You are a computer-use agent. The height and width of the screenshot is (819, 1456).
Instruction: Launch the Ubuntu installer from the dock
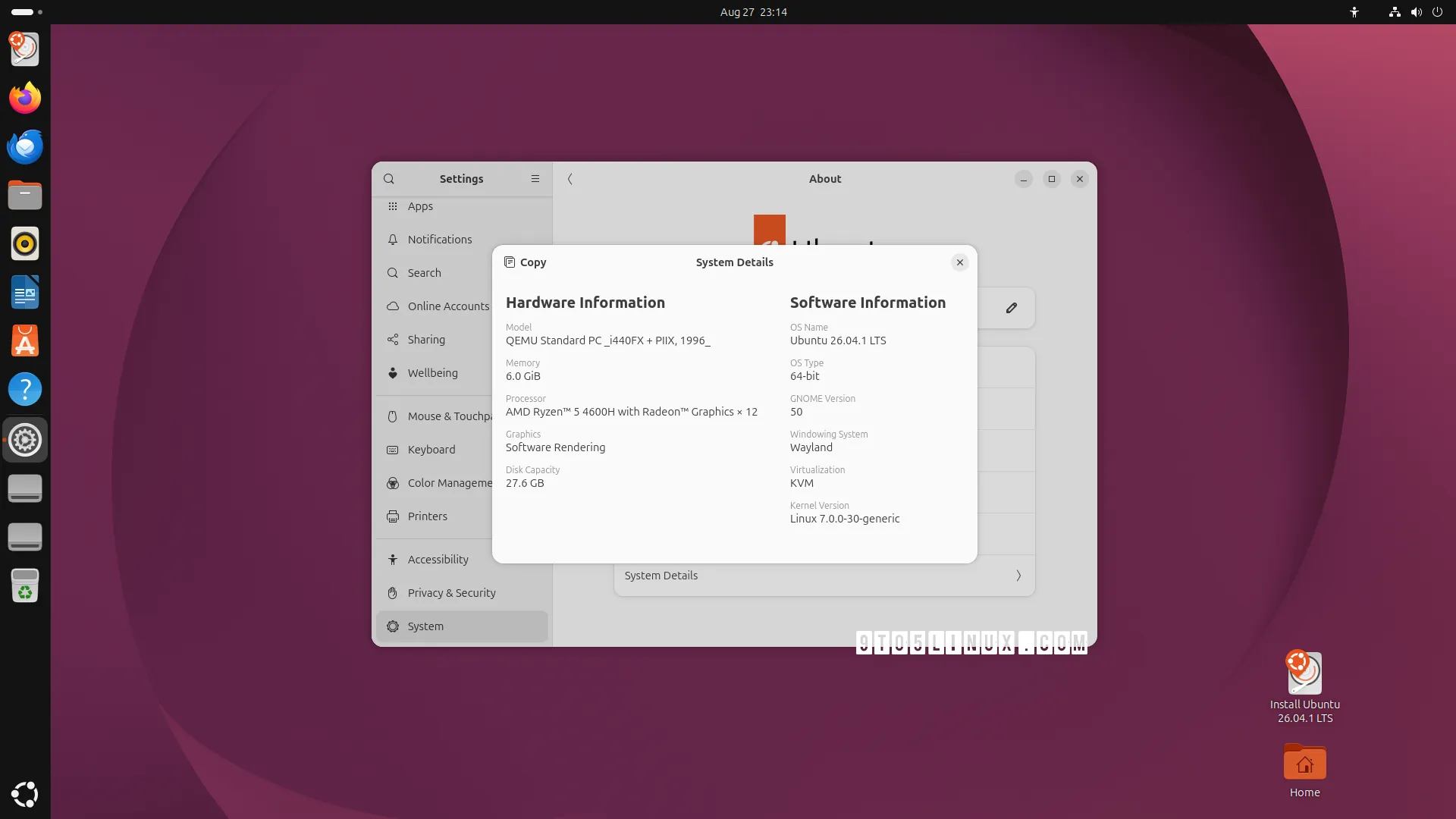(x=25, y=49)
